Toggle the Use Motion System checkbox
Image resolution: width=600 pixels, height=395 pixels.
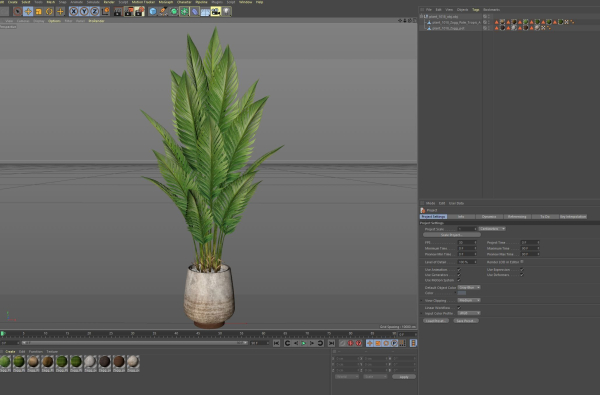459,280
